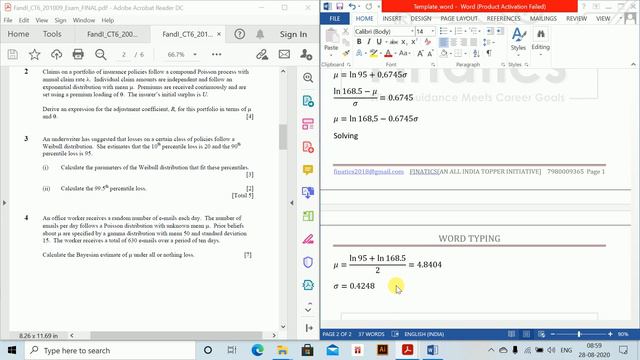
Task: Apply subscript formatting
Action: pyautogui.click(x=404, y=42)
